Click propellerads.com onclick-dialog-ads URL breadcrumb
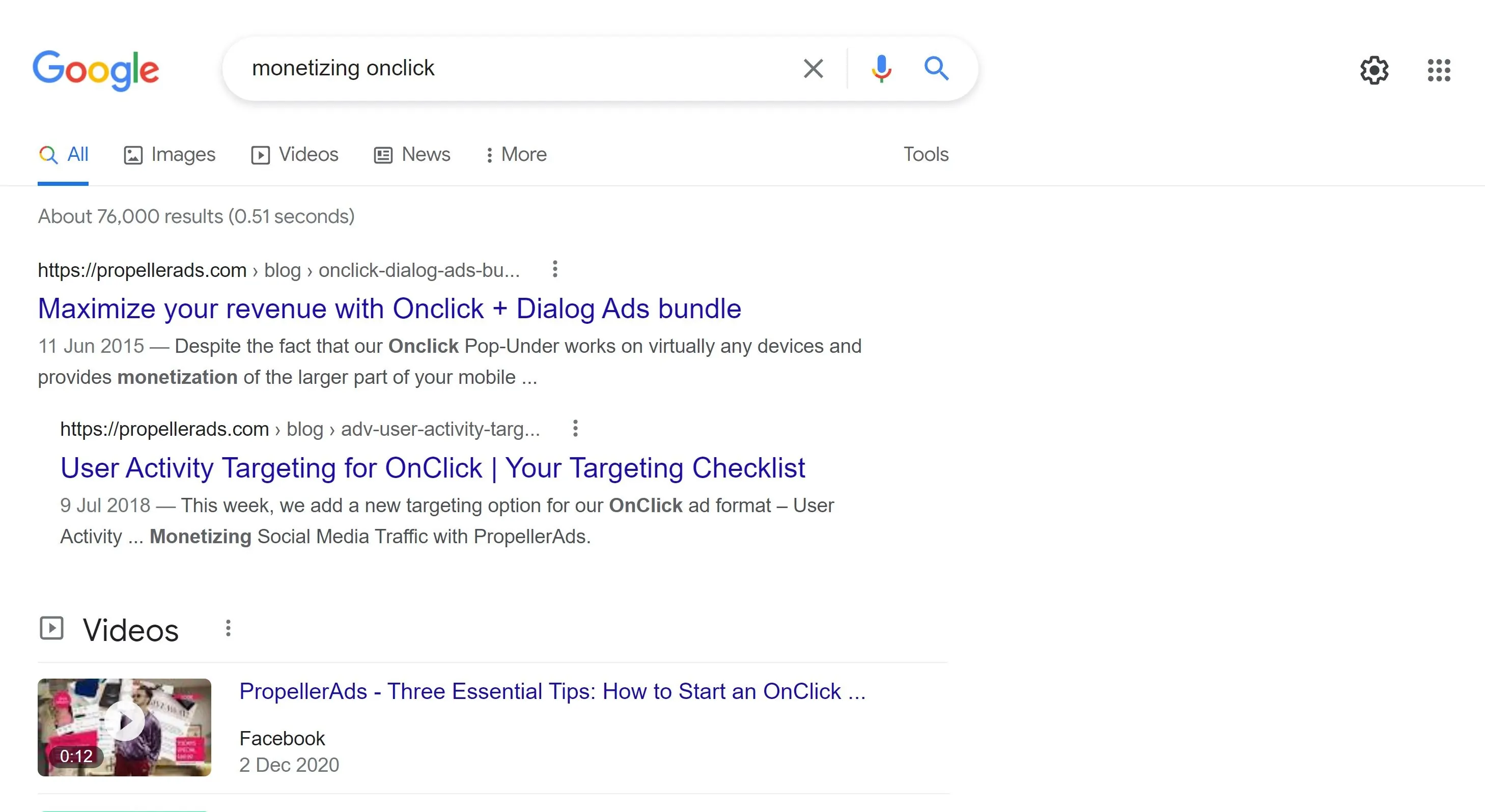This screenshot has width=1485, height=812. point(279,270)
